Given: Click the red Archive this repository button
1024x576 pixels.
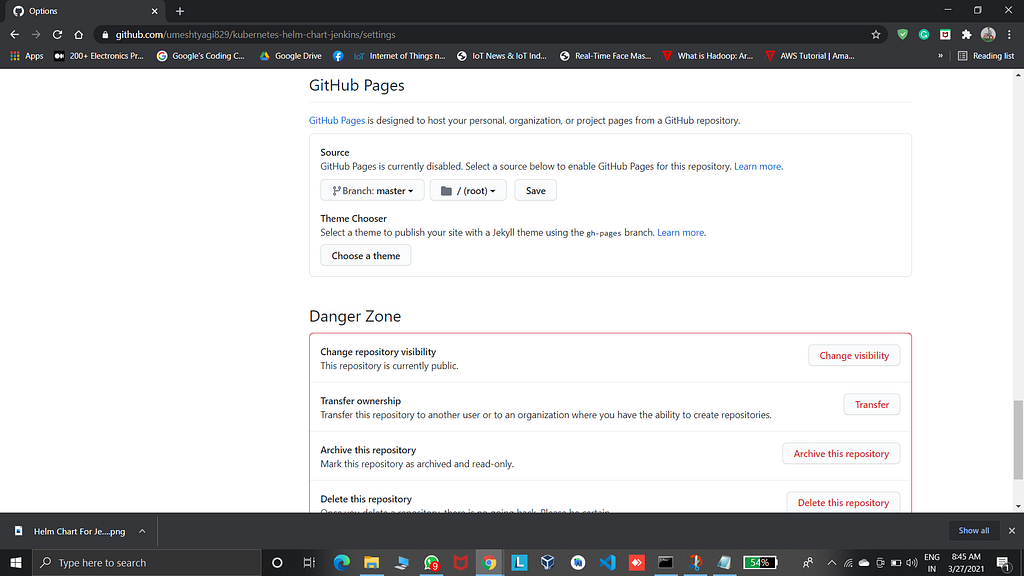Looking at the screenshot, I should click(841, 453).
